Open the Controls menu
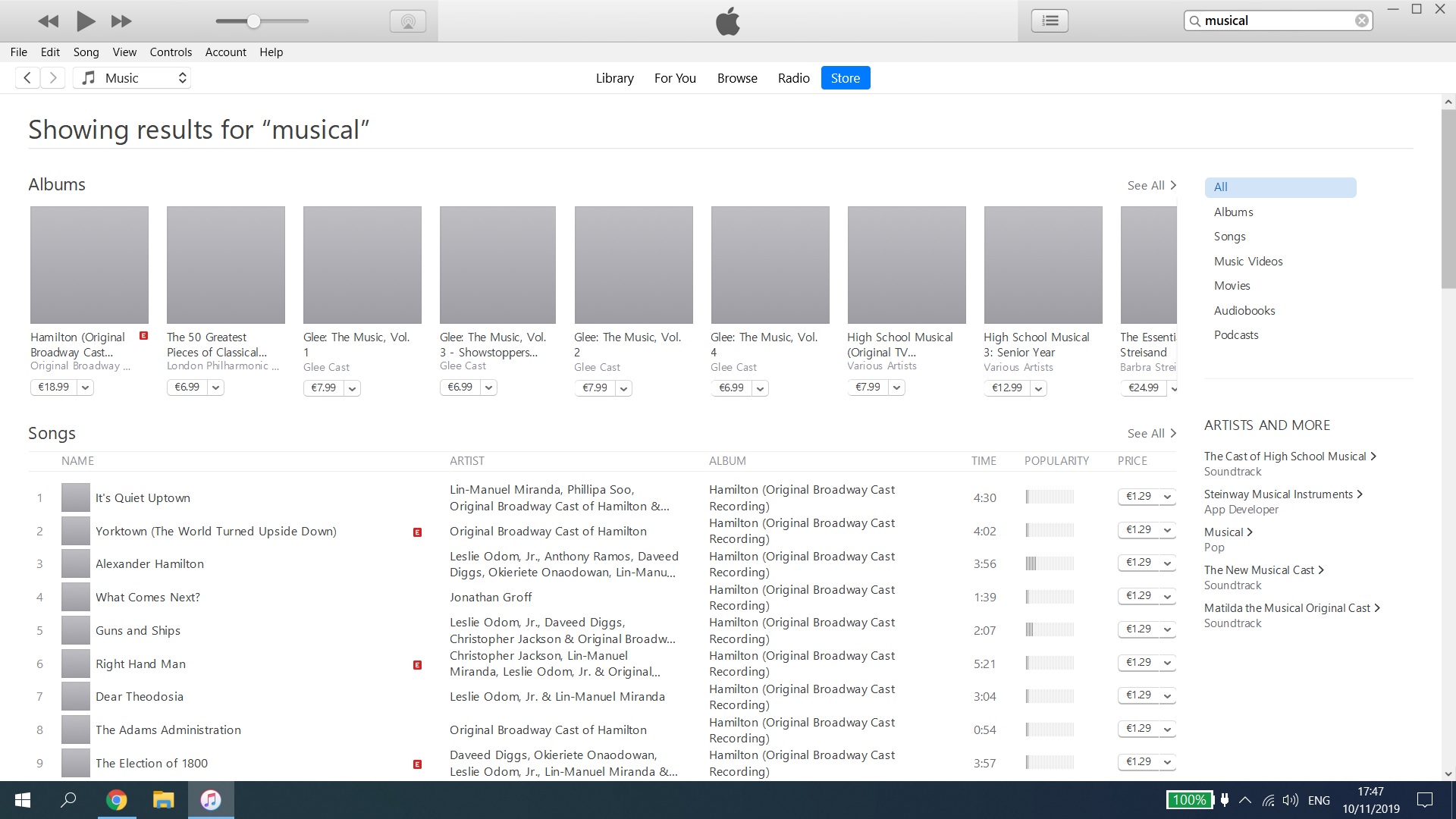Viewport: 1456px width, 819px height. coord(171,52)
